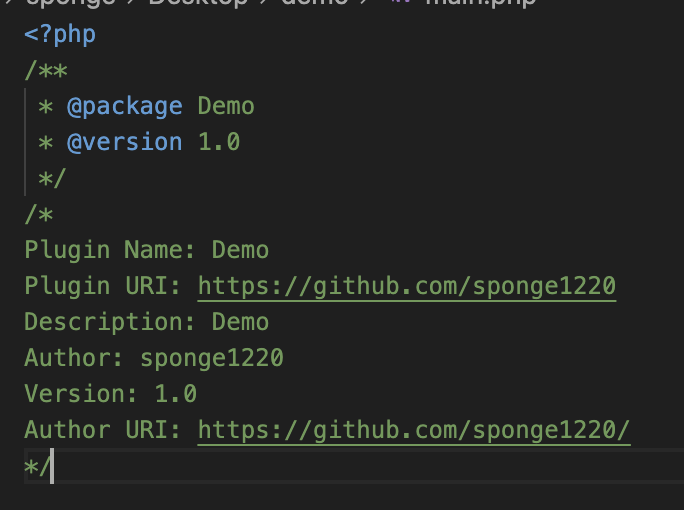
Task: Click the @package docblock tag
Action: 124,106
